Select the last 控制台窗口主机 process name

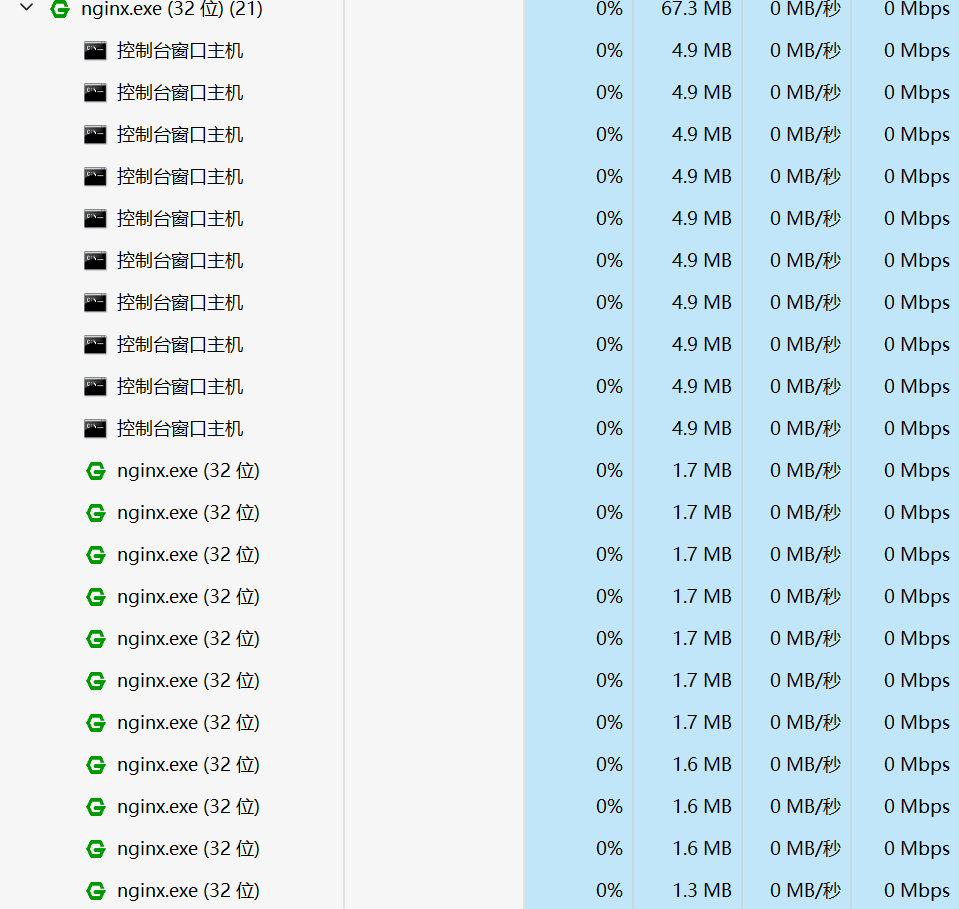pos(180,429)
